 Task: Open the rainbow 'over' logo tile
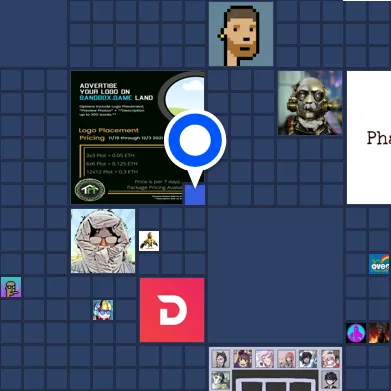(x=379, y=264)
